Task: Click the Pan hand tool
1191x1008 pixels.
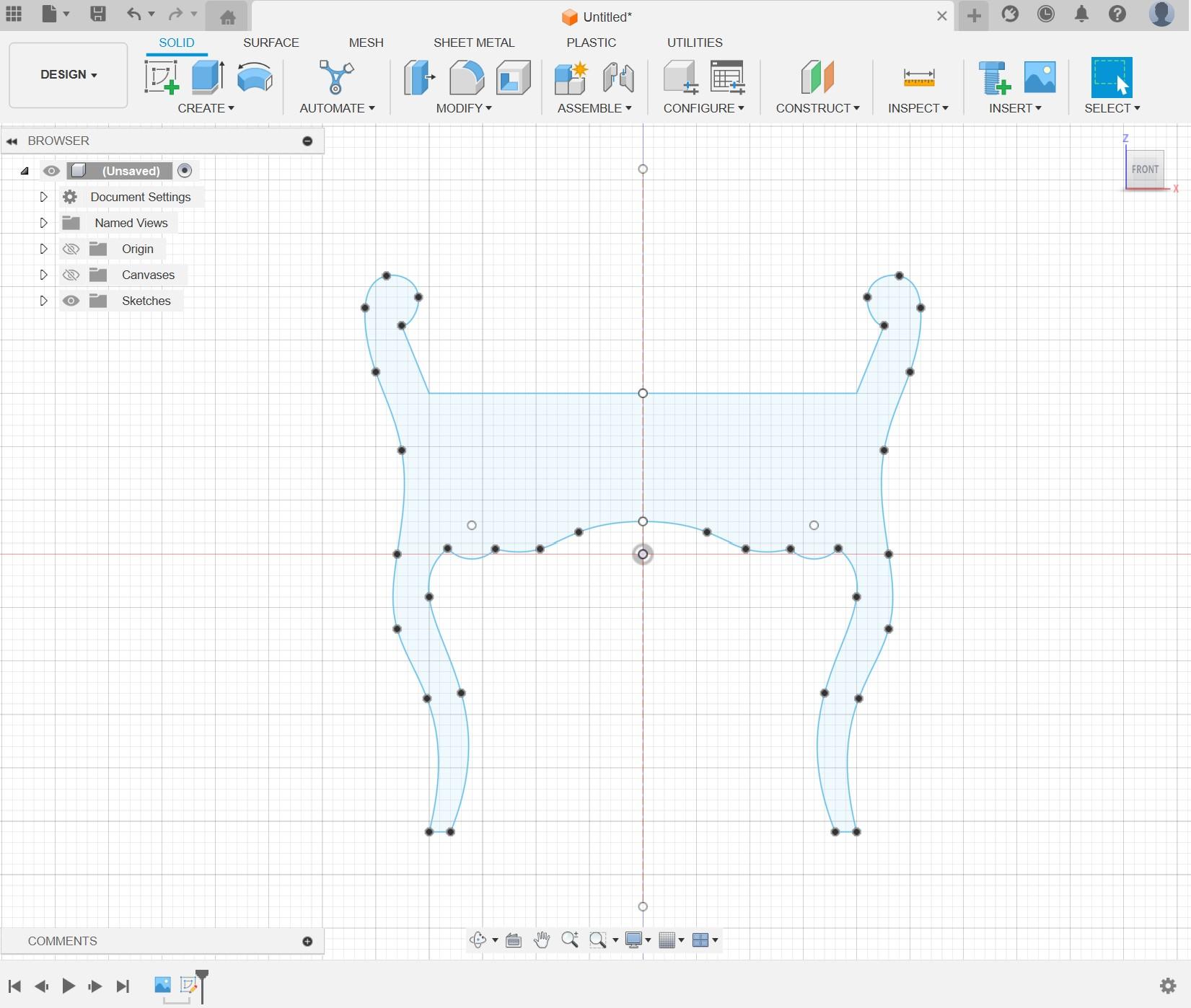Action: (542, 940)
